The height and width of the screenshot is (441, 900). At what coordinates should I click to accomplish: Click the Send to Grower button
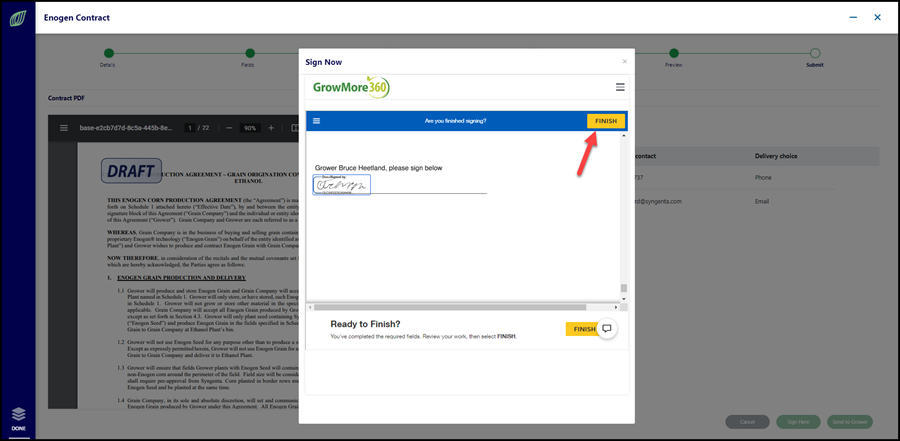pyautogui.click(x=850, y=422)
